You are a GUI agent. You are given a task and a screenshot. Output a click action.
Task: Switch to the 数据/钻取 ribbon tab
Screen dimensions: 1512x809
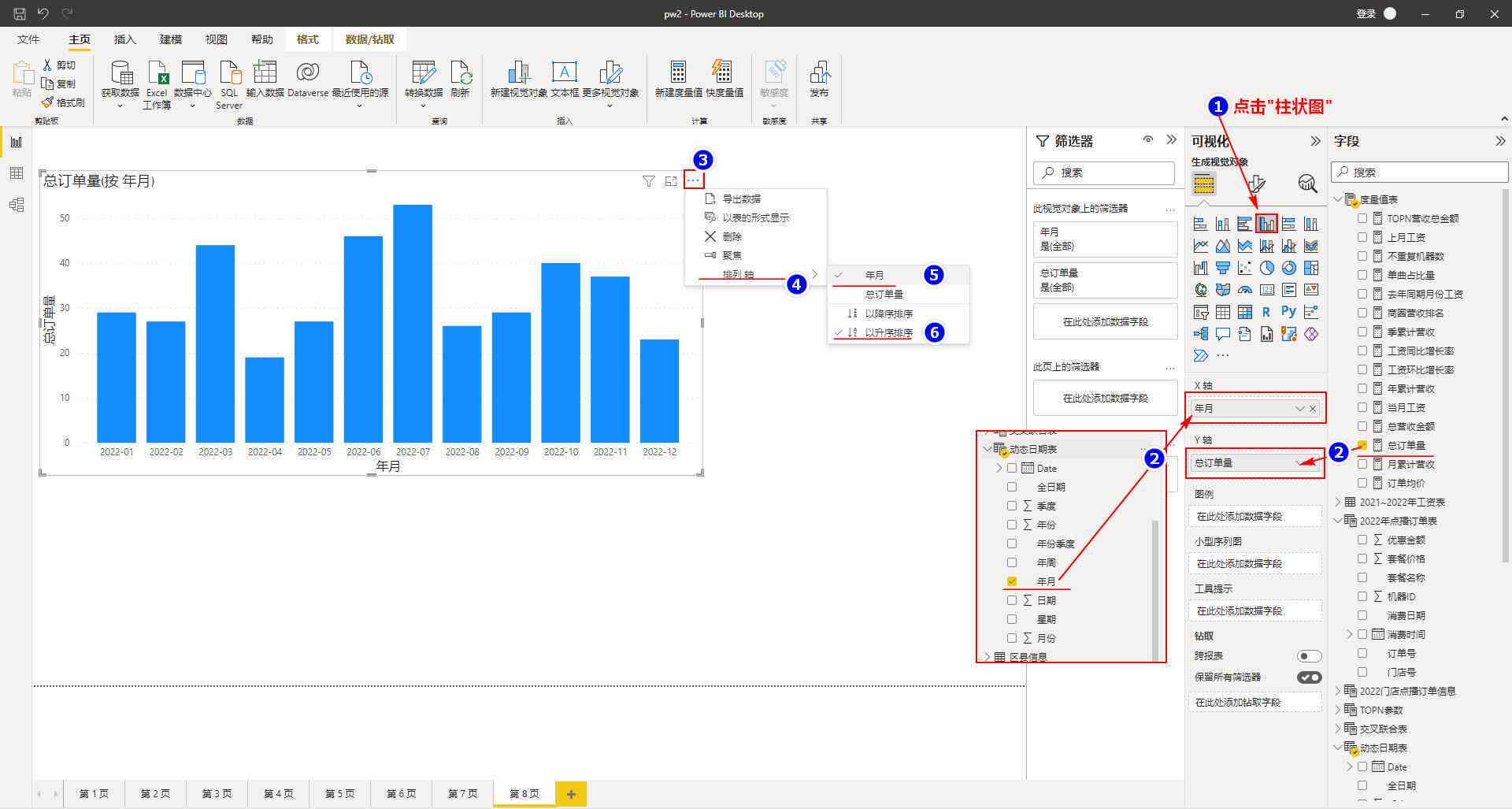[x=370, y=39]
